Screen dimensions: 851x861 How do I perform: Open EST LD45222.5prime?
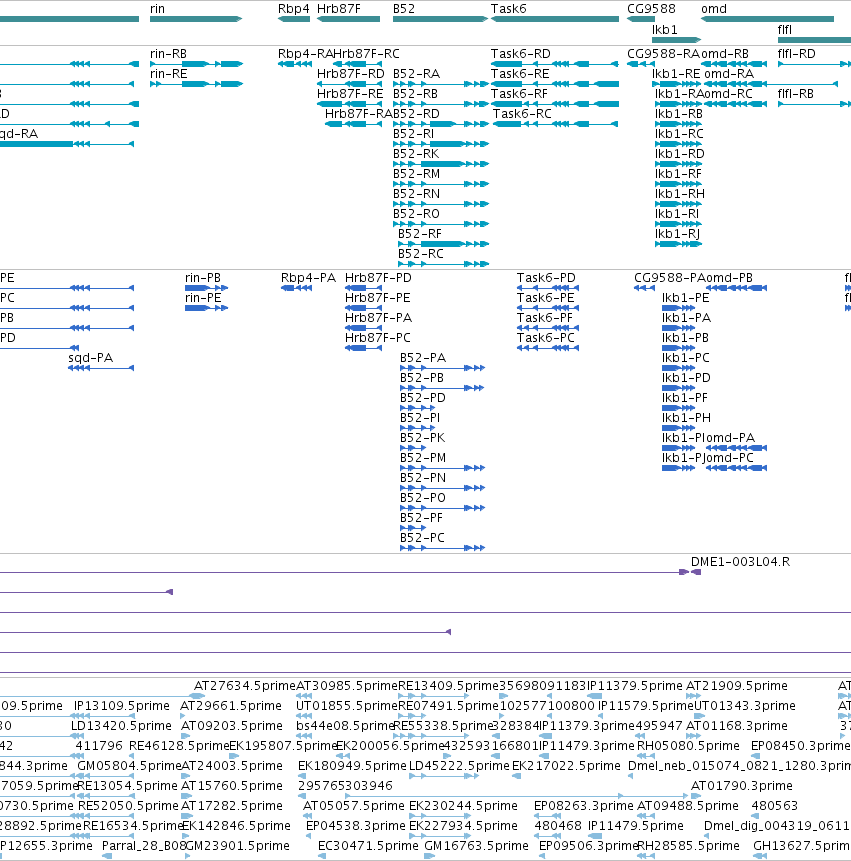(460, 766)
